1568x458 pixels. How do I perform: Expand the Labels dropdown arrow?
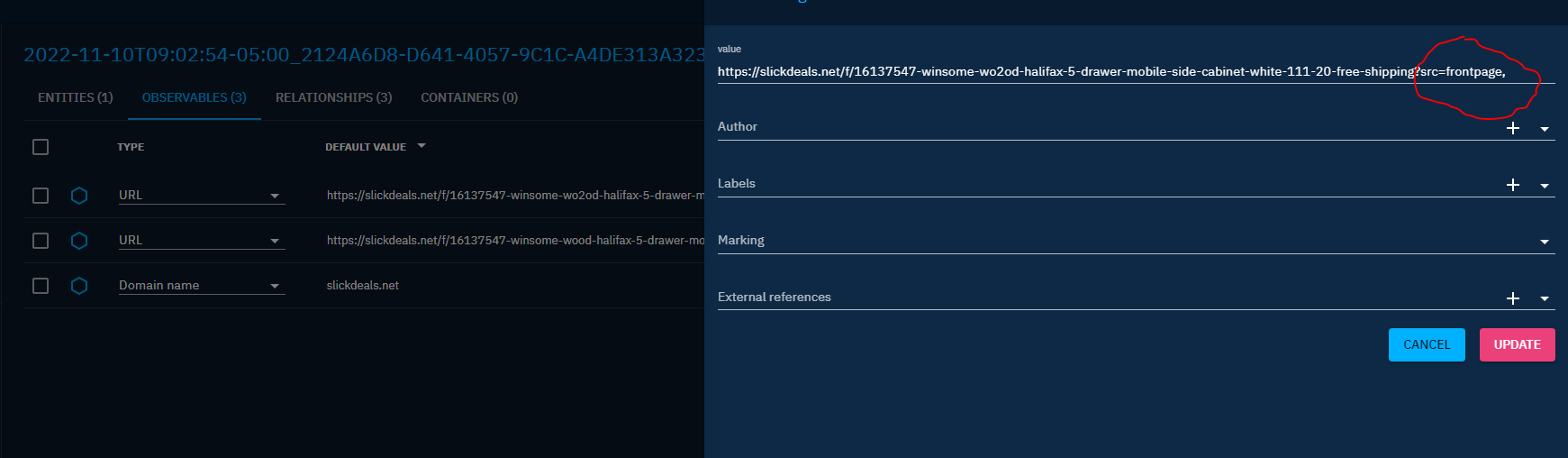(1545, 186)
